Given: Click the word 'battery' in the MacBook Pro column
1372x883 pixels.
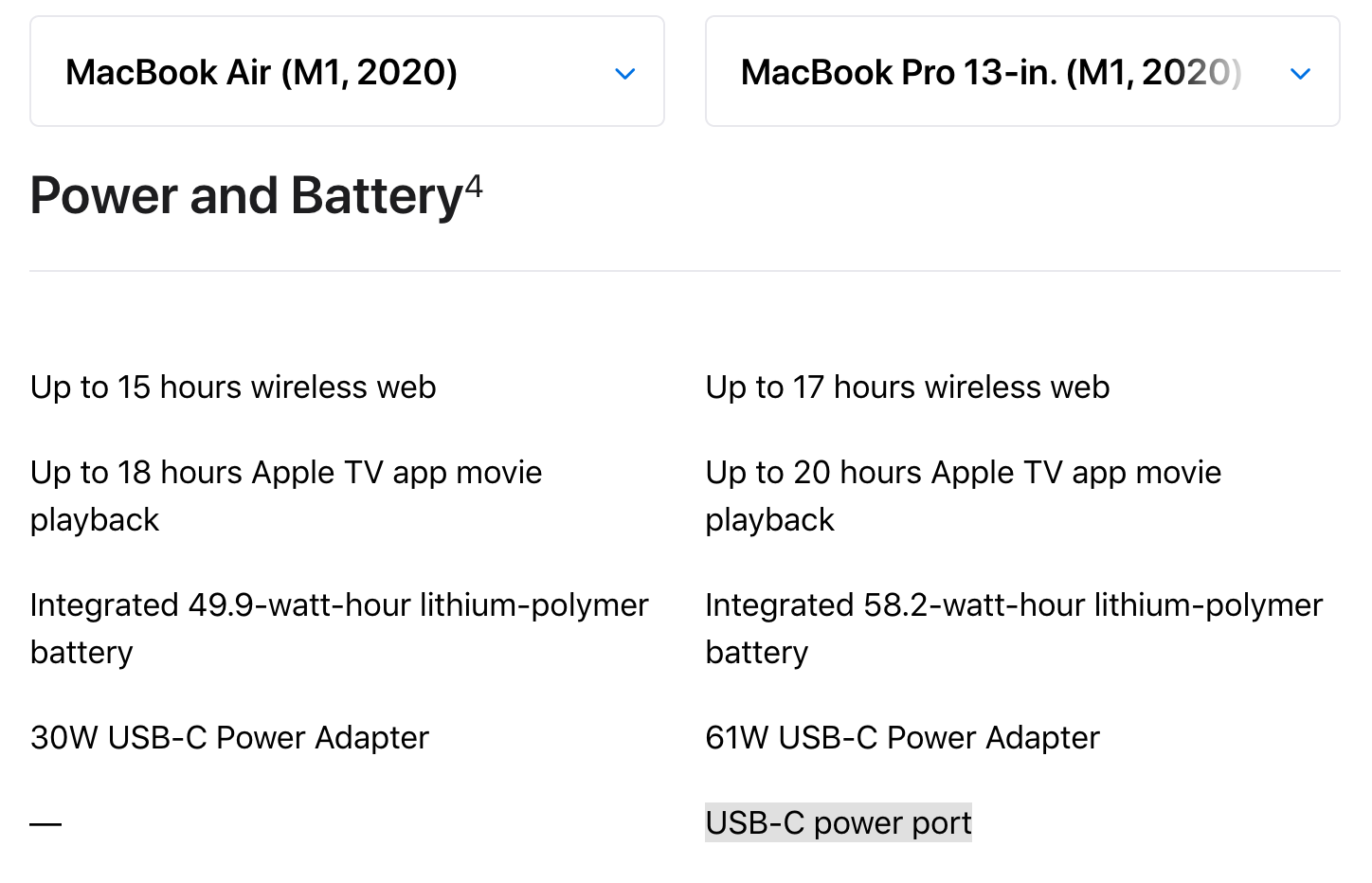Looking at the screenshot, I should coord(756,653).
